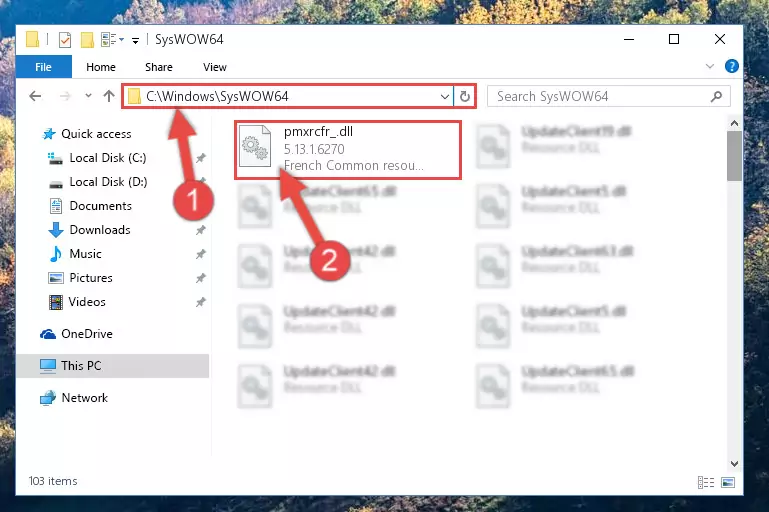Click the Downloads blue arrow icon
Screen dimensions: 769x512
click(x=56, y=230)
